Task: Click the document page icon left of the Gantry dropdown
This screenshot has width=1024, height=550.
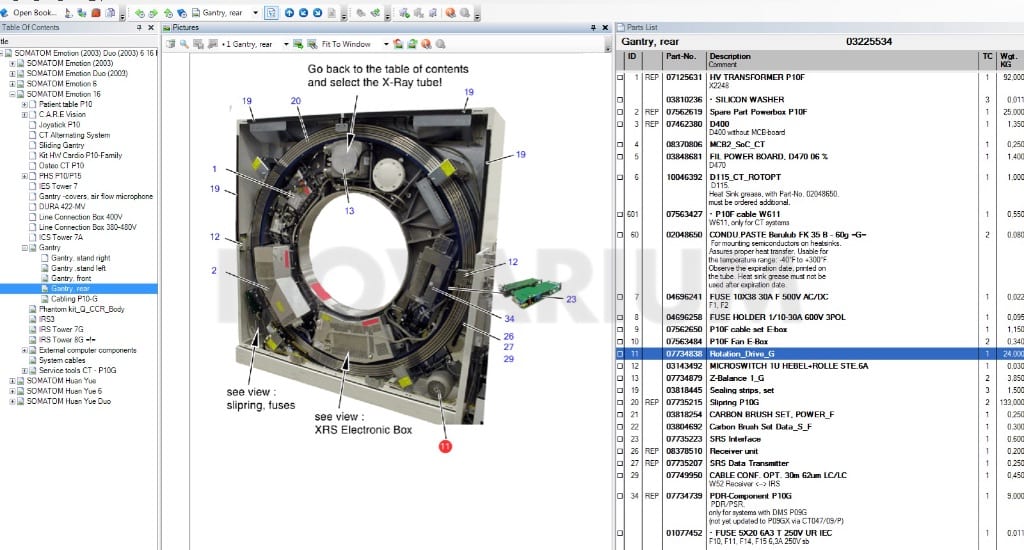Action: (195, 13)
